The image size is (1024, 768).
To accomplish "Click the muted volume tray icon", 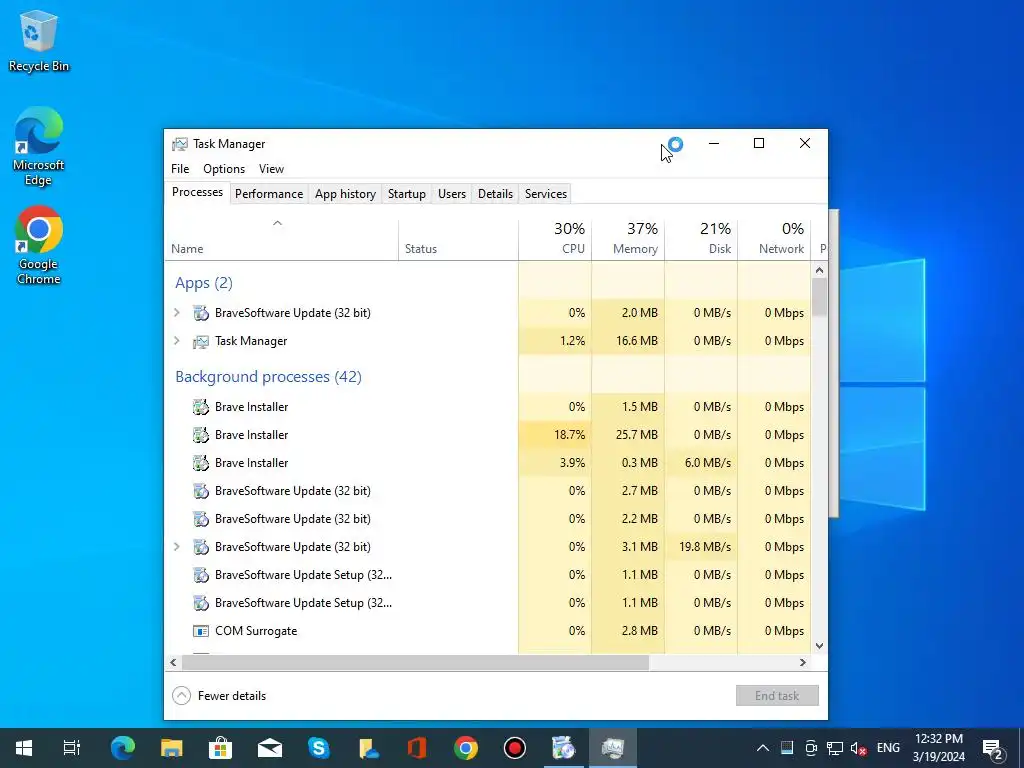I will [x=859, y=748].
